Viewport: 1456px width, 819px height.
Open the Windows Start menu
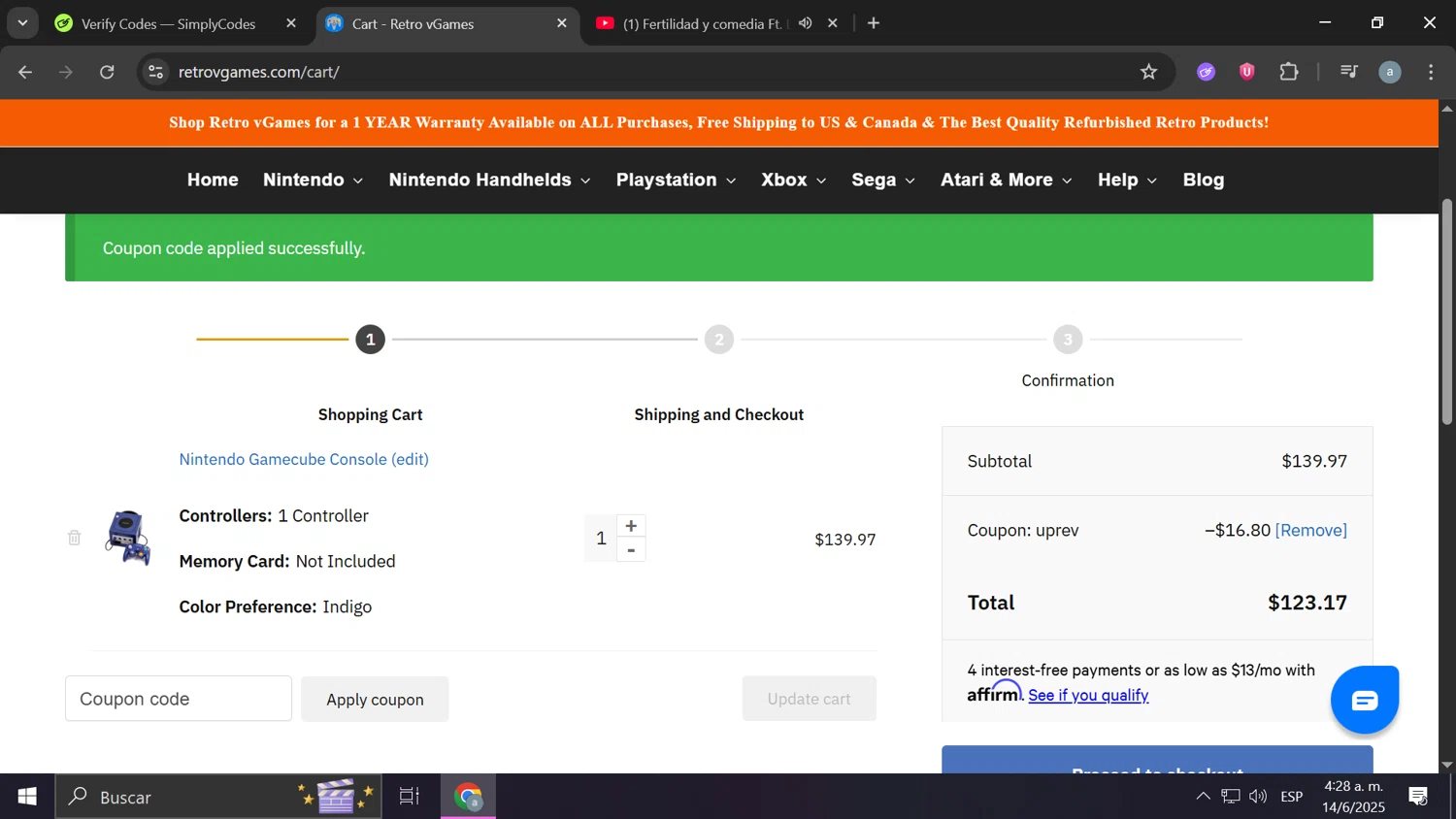[27, 797]
